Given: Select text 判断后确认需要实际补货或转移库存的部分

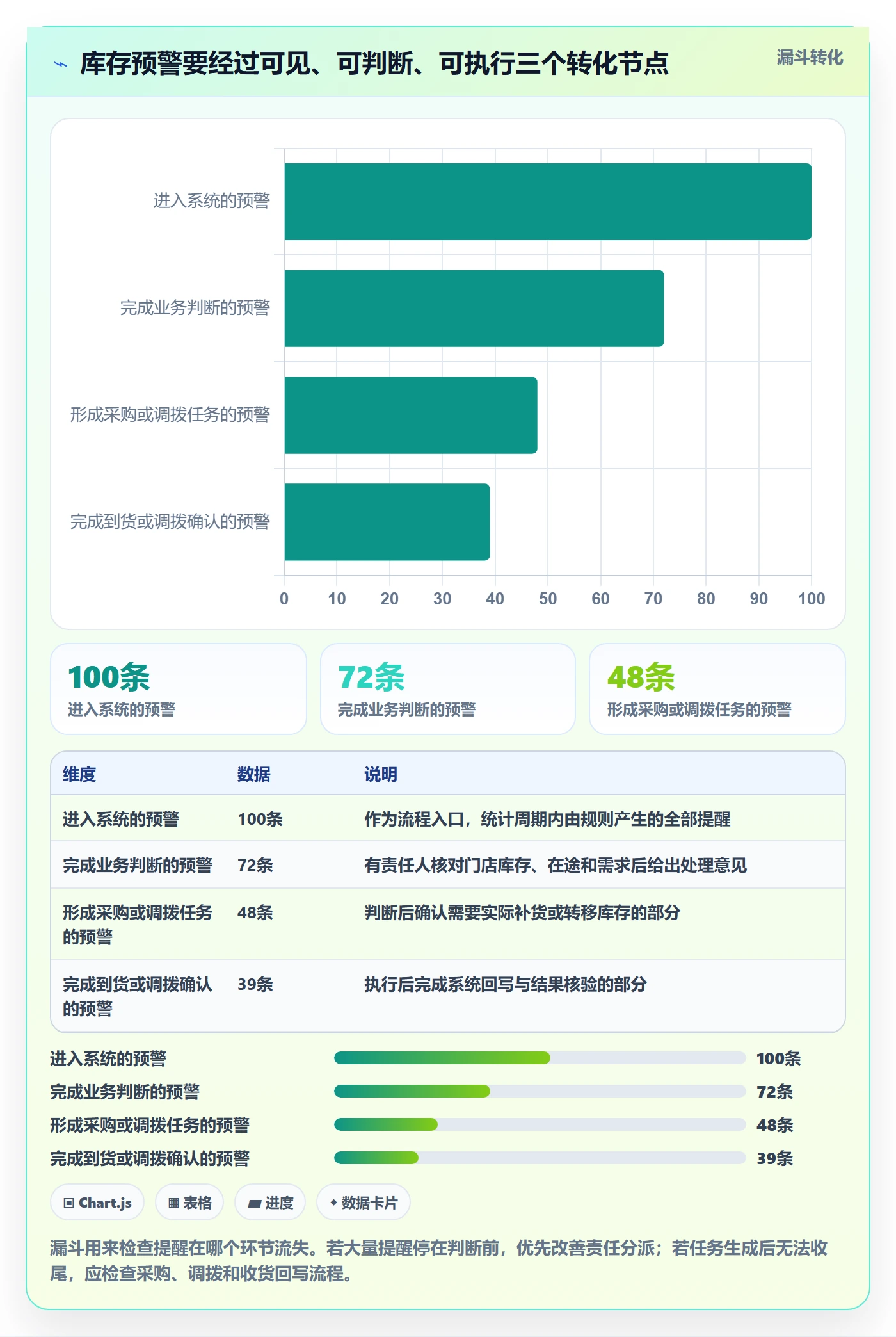Looking at the screenshot, I should click(x=522, y=912).
